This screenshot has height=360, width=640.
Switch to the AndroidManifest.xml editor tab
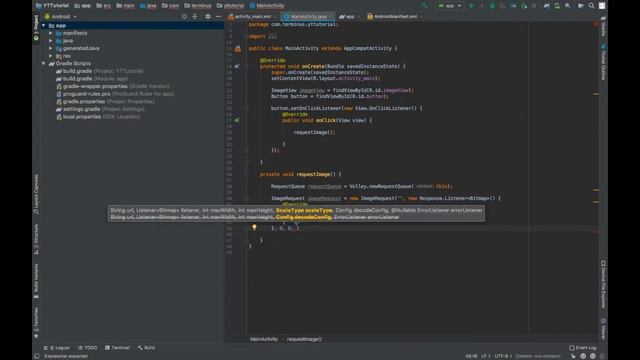pos(395,17)
